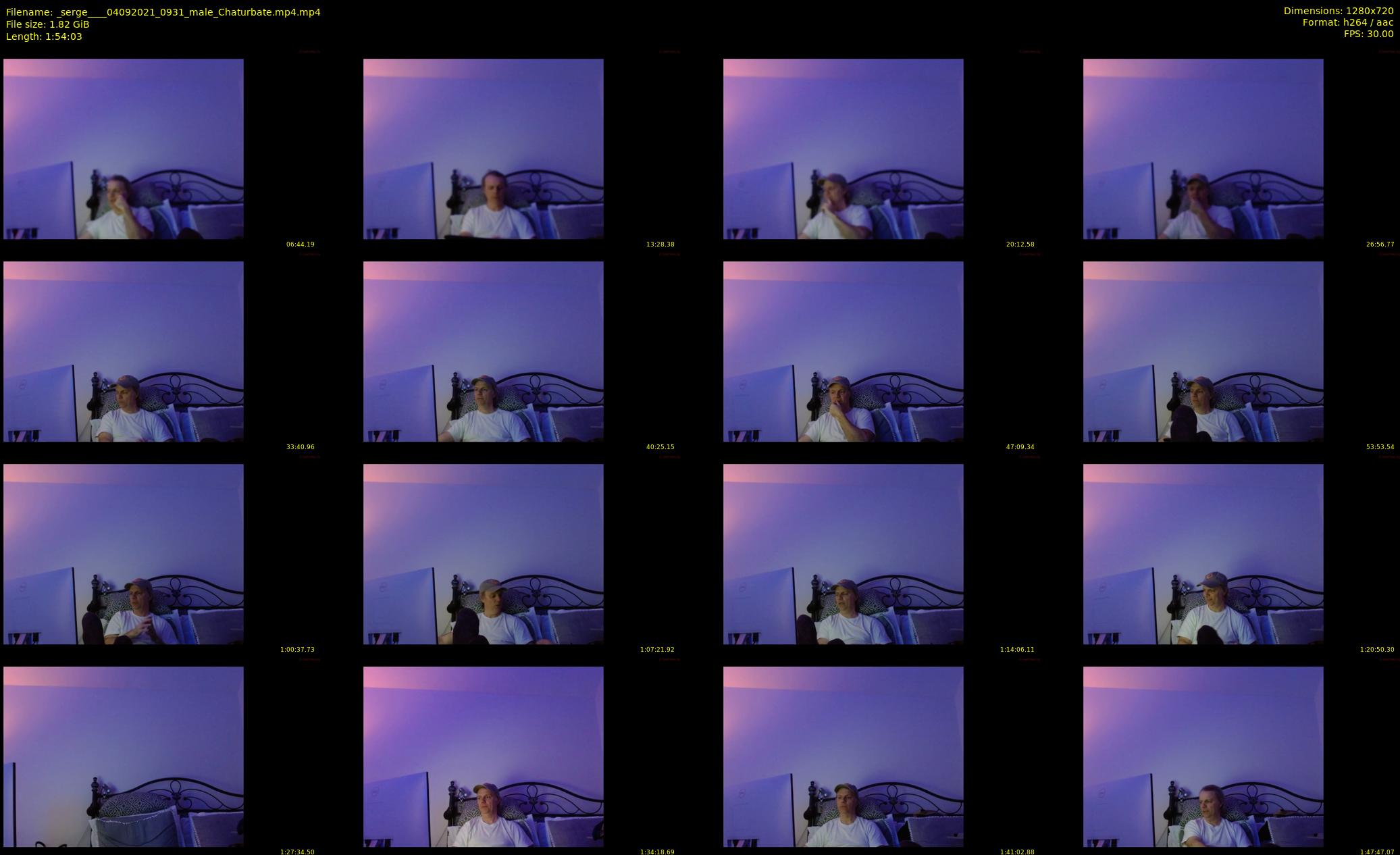Click the frame at 1:20:50.30
This screenshot has width=1400, height=855.
click(x=1203, y=554)
